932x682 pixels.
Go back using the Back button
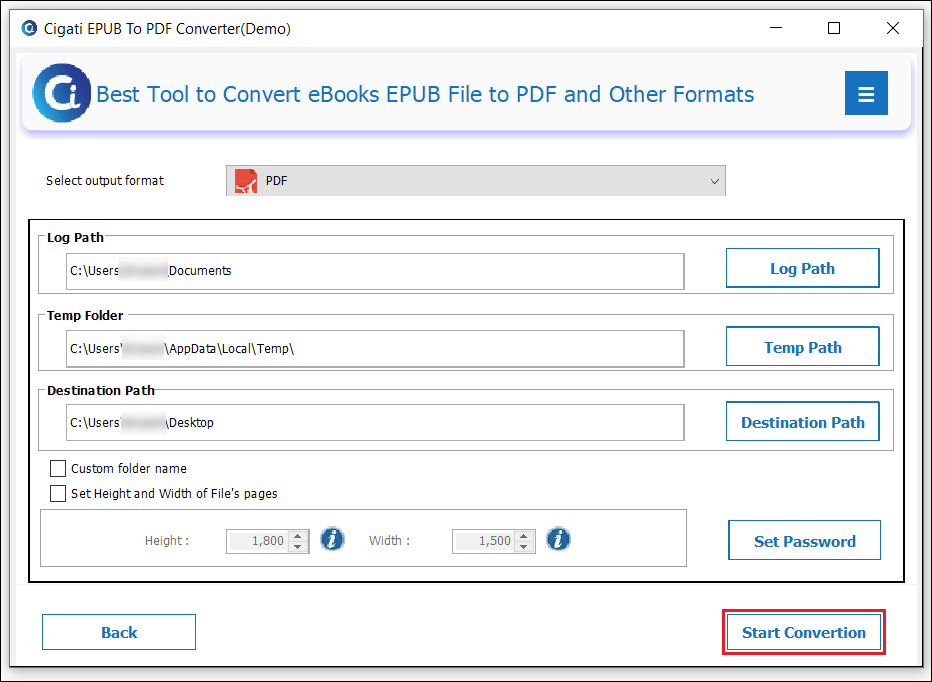click(x=119, y=632)
